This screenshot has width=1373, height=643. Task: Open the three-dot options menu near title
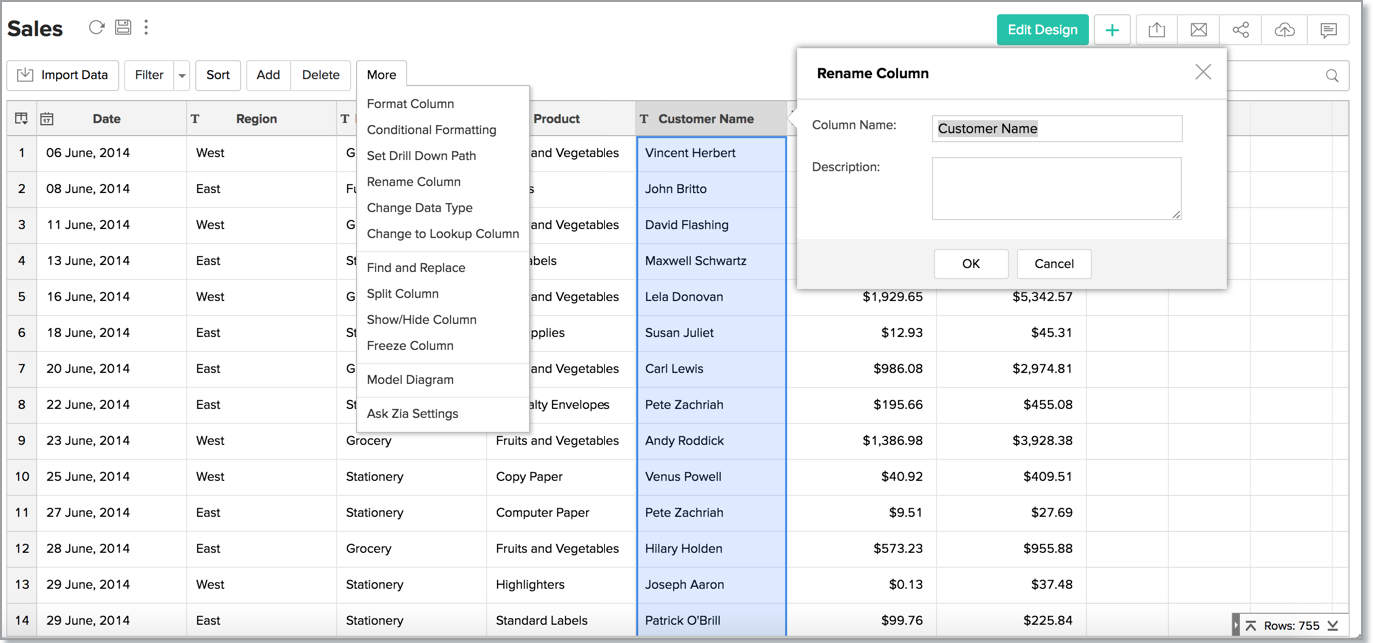[146, 28]
